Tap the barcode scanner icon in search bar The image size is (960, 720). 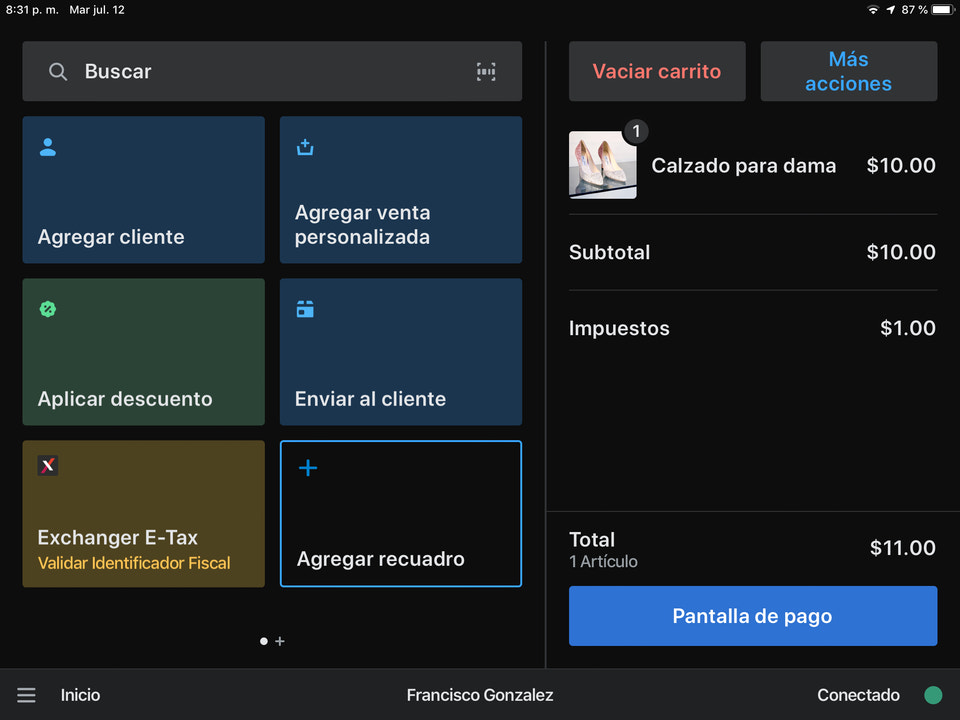click(x=486, y=71)
